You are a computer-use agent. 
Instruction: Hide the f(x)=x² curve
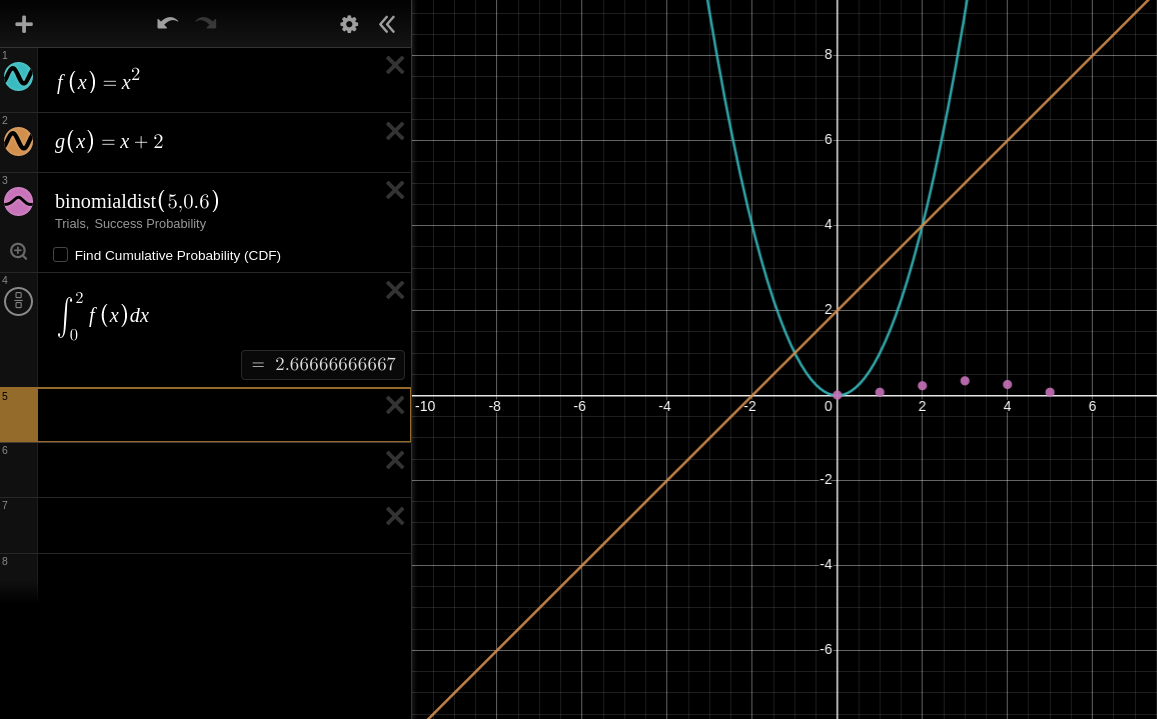(18, 77)
